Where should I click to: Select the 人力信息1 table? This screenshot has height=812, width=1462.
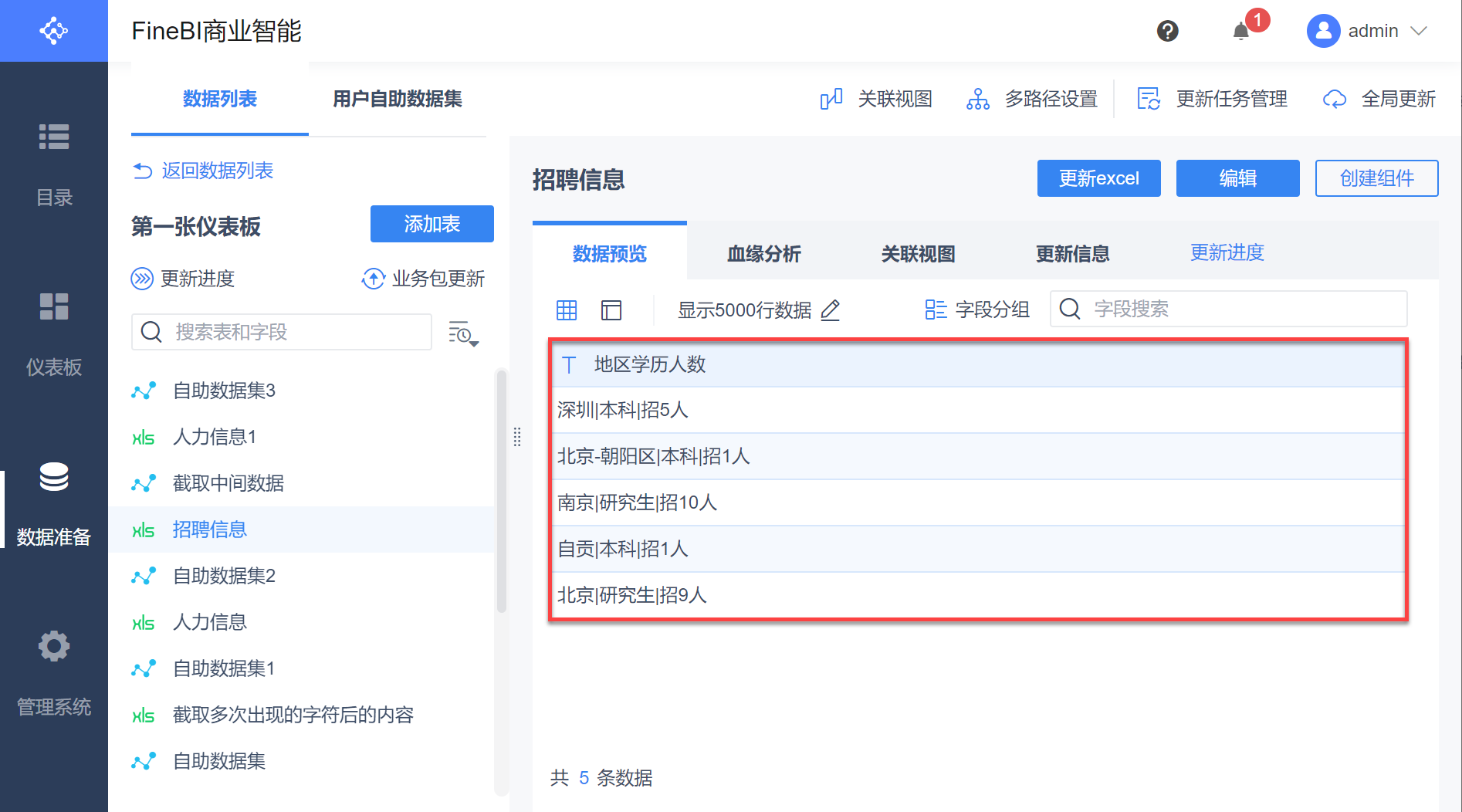(215, 437)
